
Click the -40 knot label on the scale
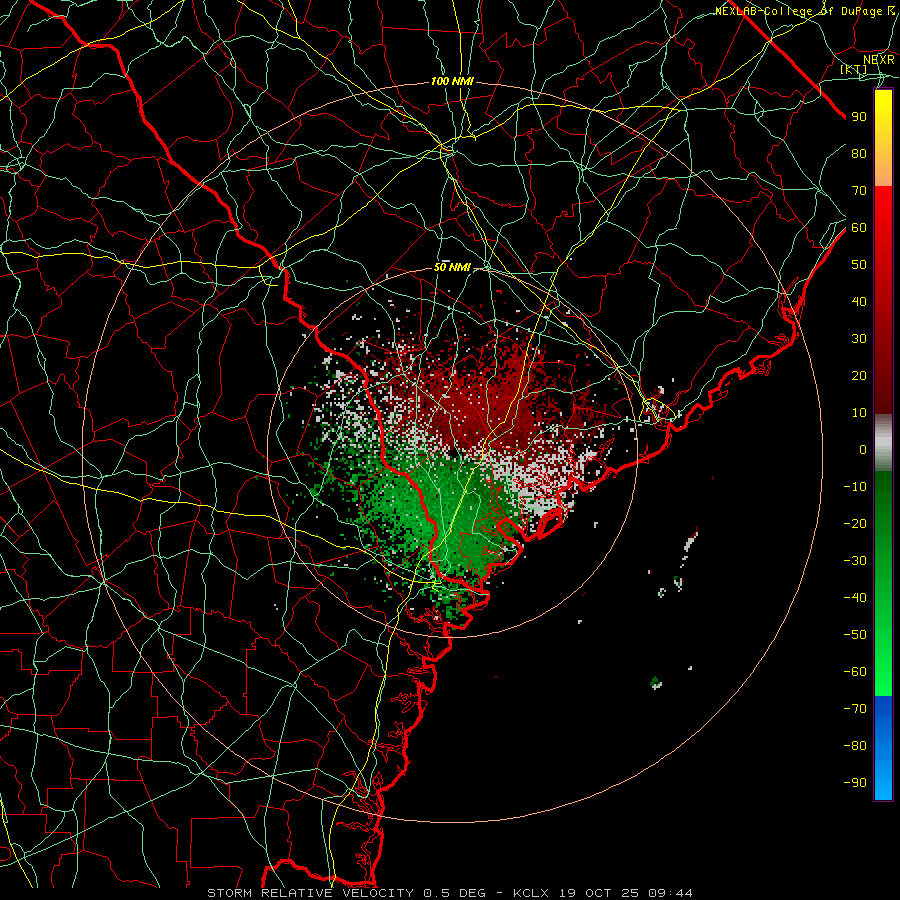click(855, 598)
